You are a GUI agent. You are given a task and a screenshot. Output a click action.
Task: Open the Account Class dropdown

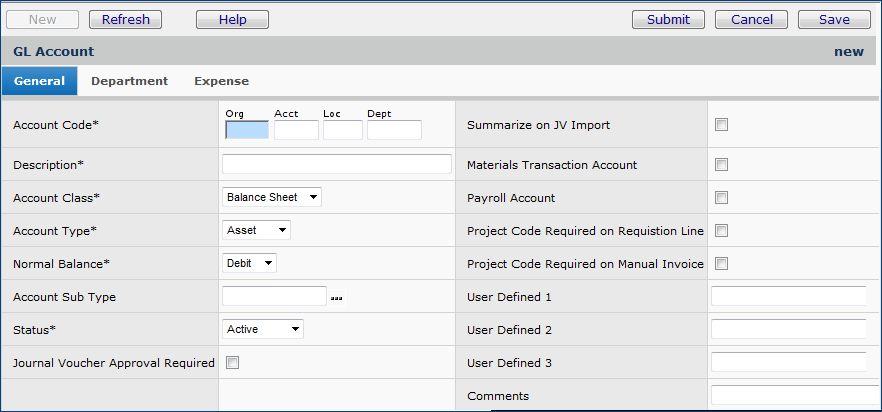(271, 197)
